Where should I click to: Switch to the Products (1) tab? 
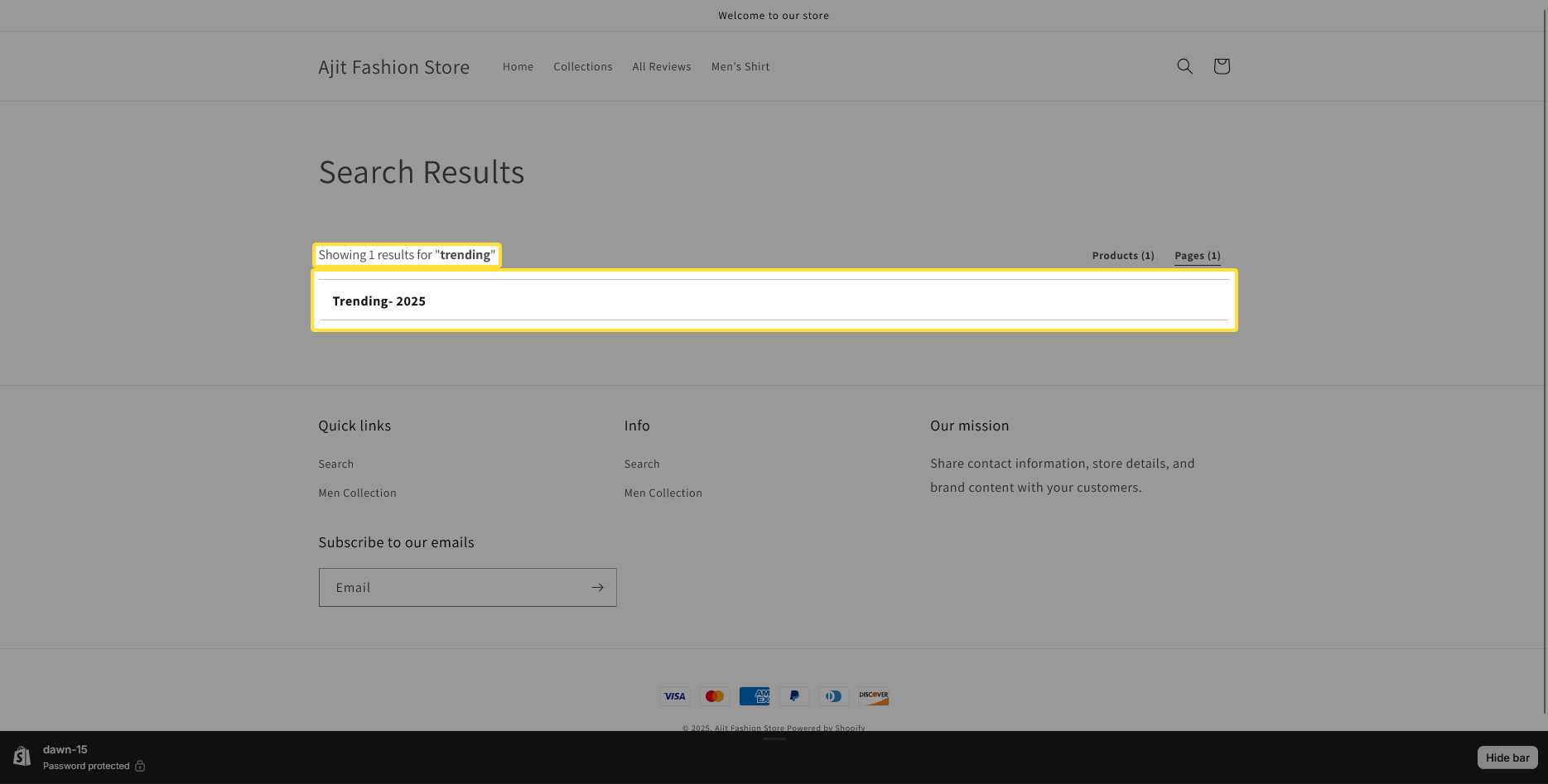[x=1122, y=256]
